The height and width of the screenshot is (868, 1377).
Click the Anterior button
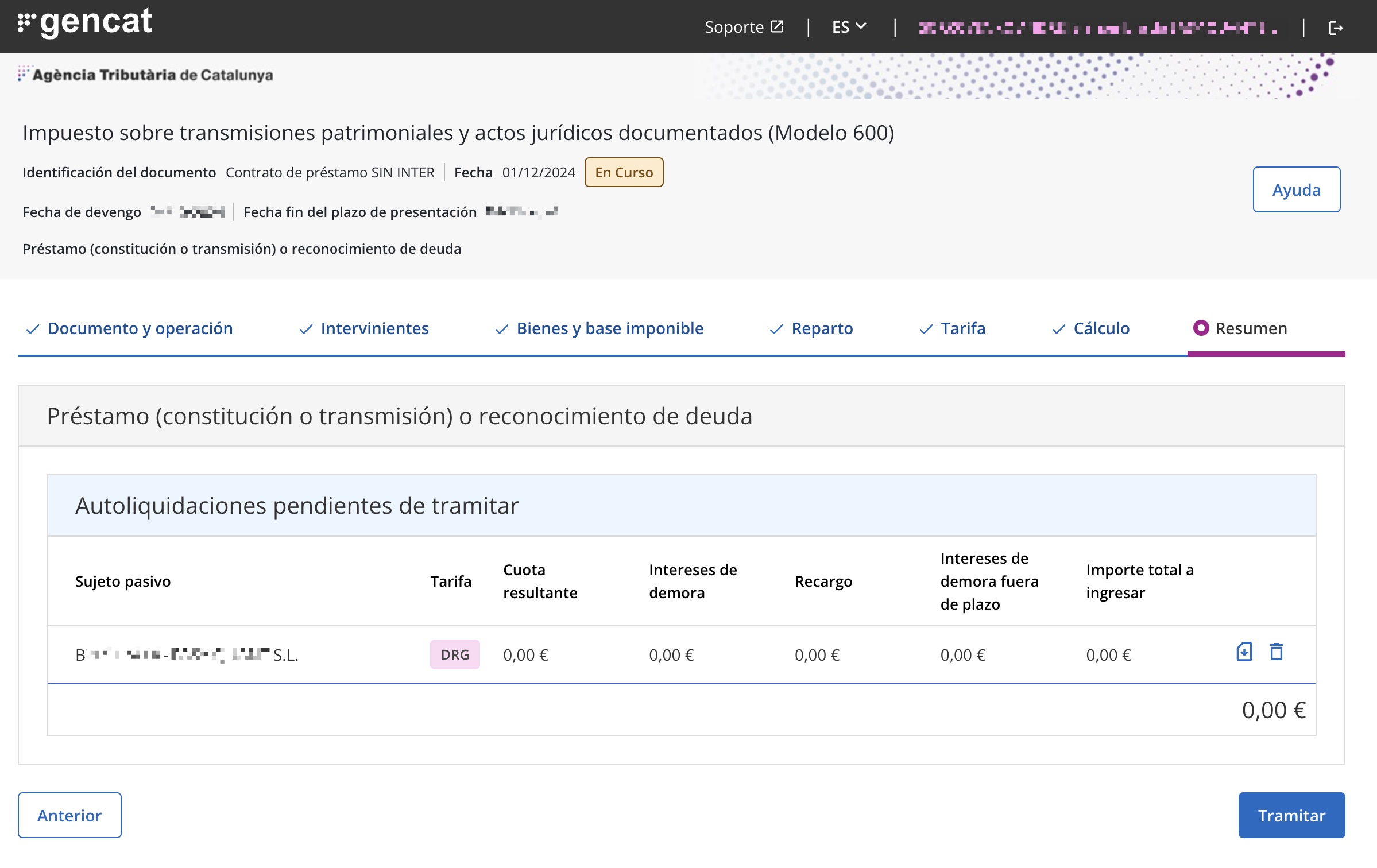tap(69, 815)
